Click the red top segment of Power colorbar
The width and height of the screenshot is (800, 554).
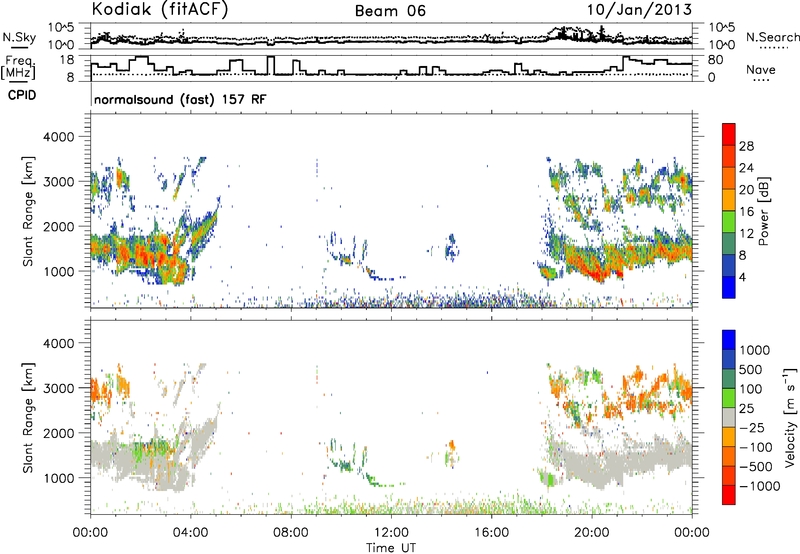click(729, 134)
